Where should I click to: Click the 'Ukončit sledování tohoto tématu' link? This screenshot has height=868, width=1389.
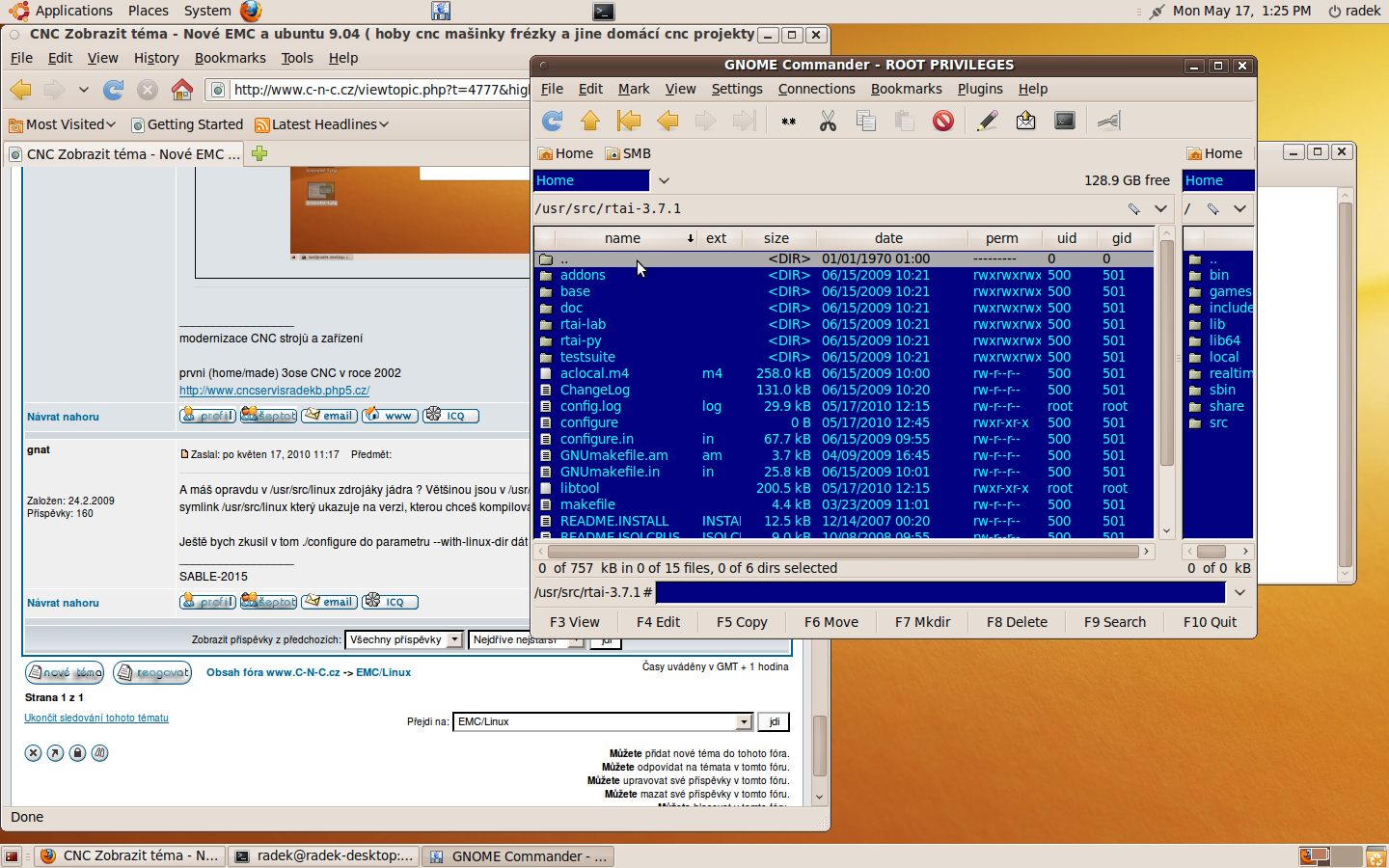point(96,719)
